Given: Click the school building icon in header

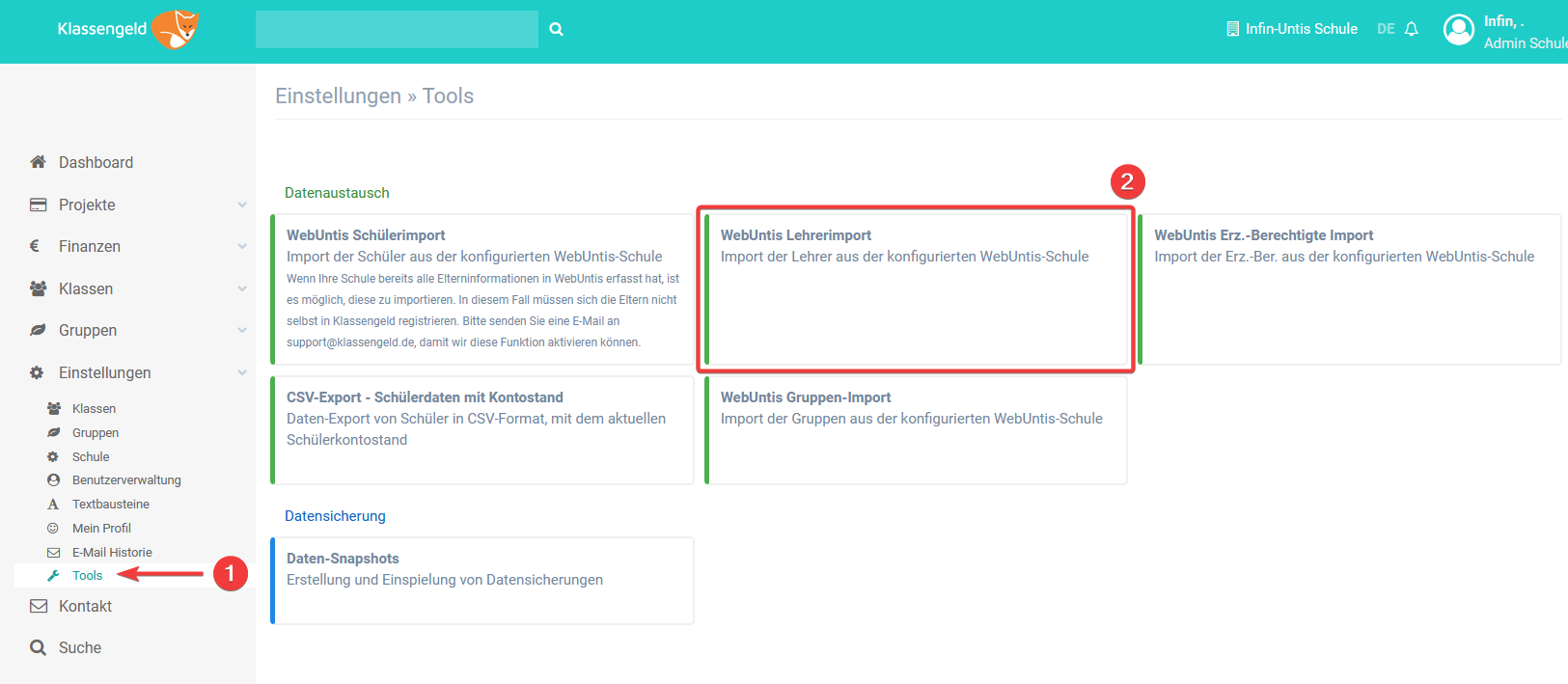Looking at the screenshot, I should [x=1232, y=29].
